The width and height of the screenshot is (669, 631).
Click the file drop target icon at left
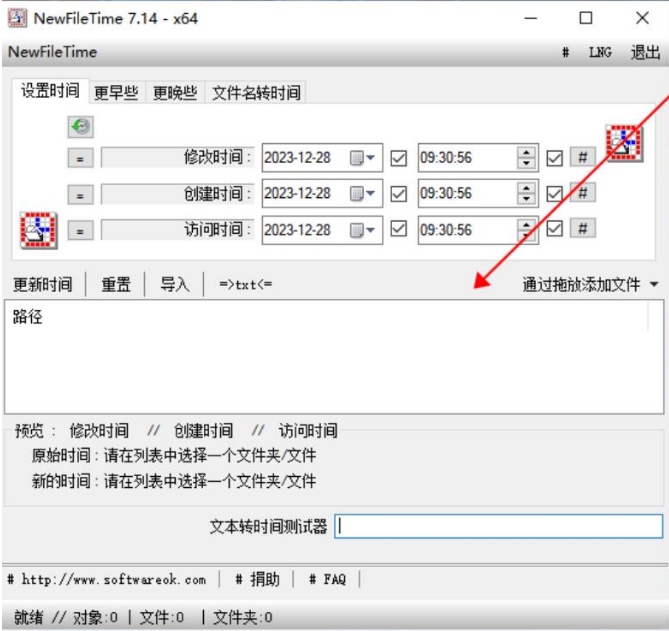click(x=38, y=230)
